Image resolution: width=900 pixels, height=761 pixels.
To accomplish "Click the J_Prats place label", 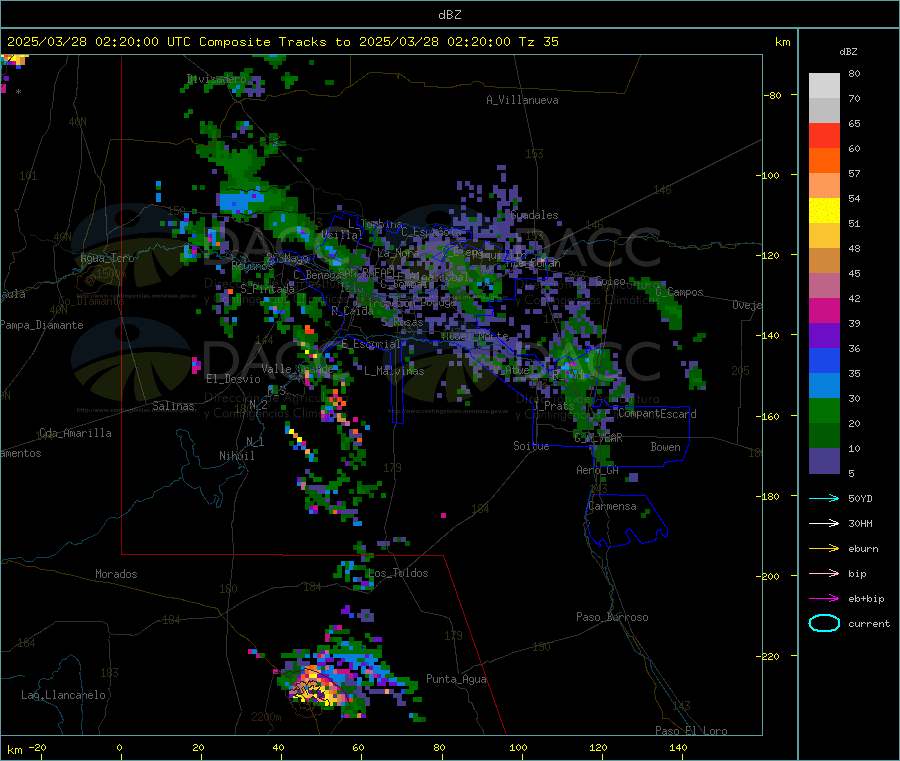I will coord(554,406).
